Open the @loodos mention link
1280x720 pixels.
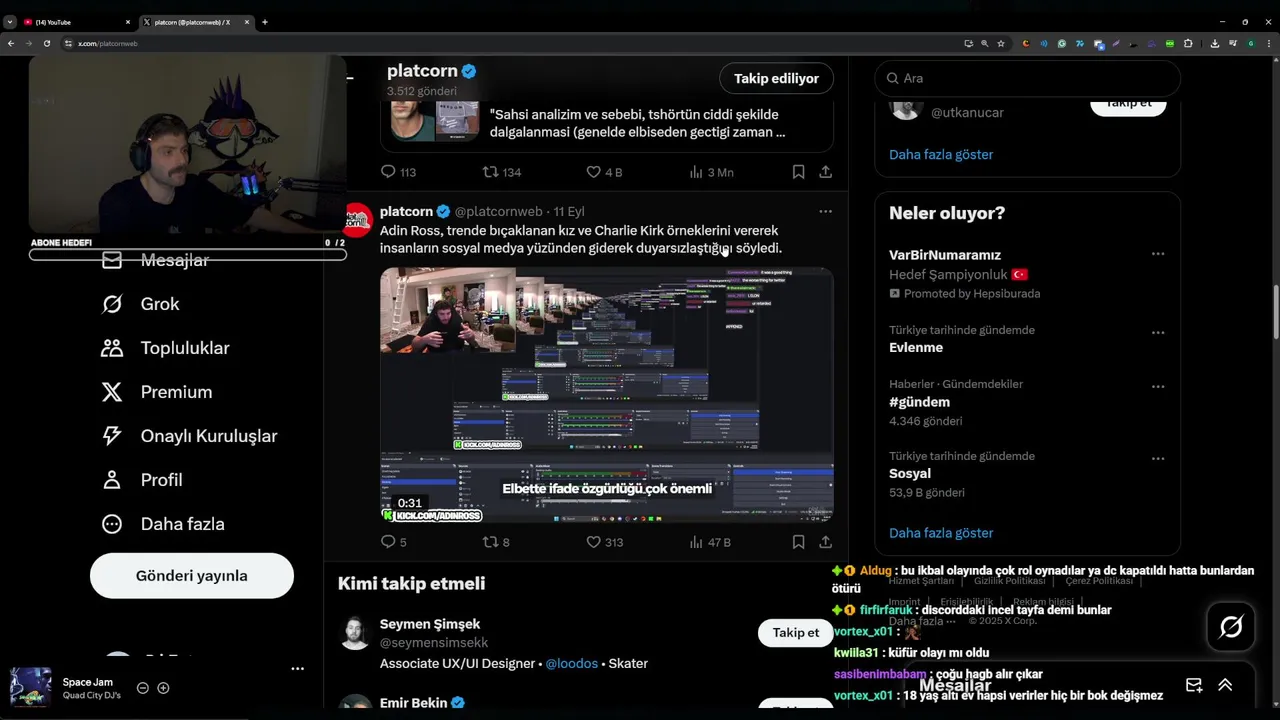(571, 664)
